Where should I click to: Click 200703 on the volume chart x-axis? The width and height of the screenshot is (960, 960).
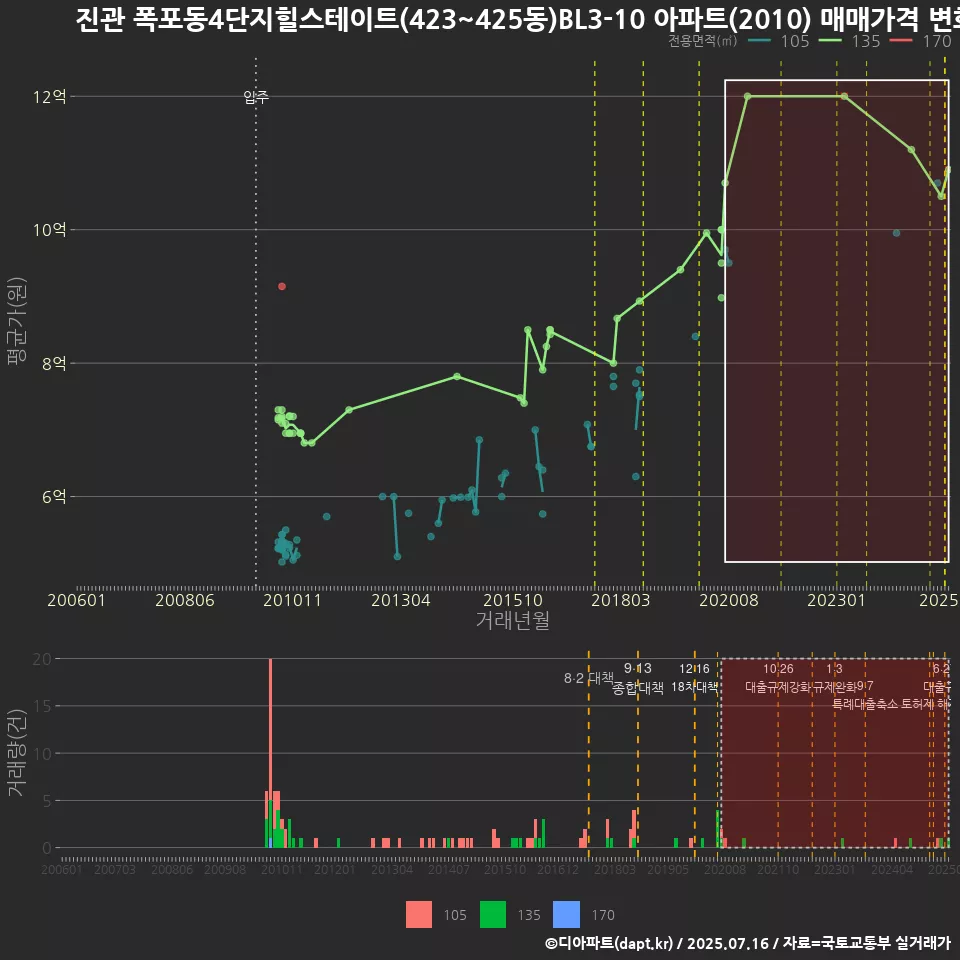(114, 869)
